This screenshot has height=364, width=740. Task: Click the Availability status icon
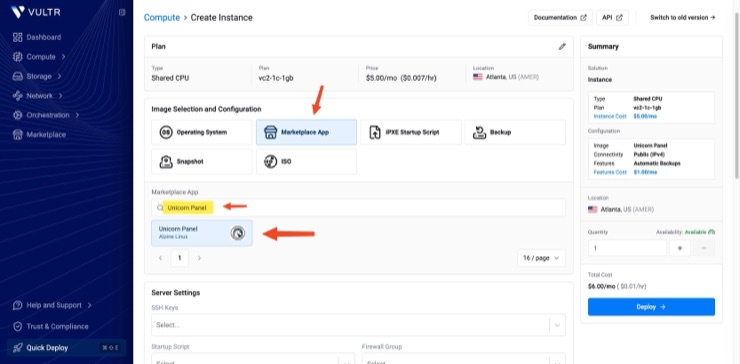click(x=712, y=232)
